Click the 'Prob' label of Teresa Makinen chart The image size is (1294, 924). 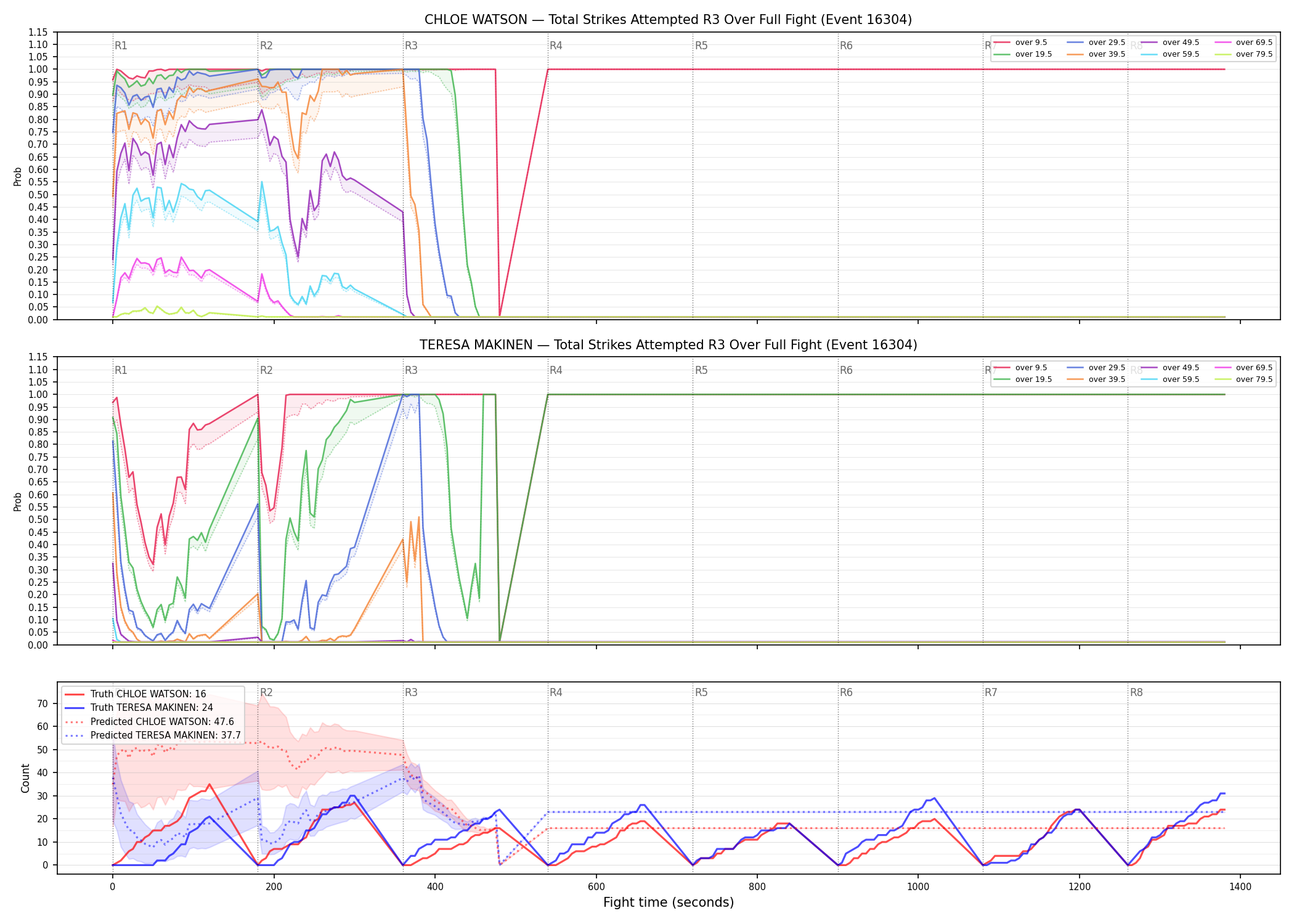tap(18, 501)
